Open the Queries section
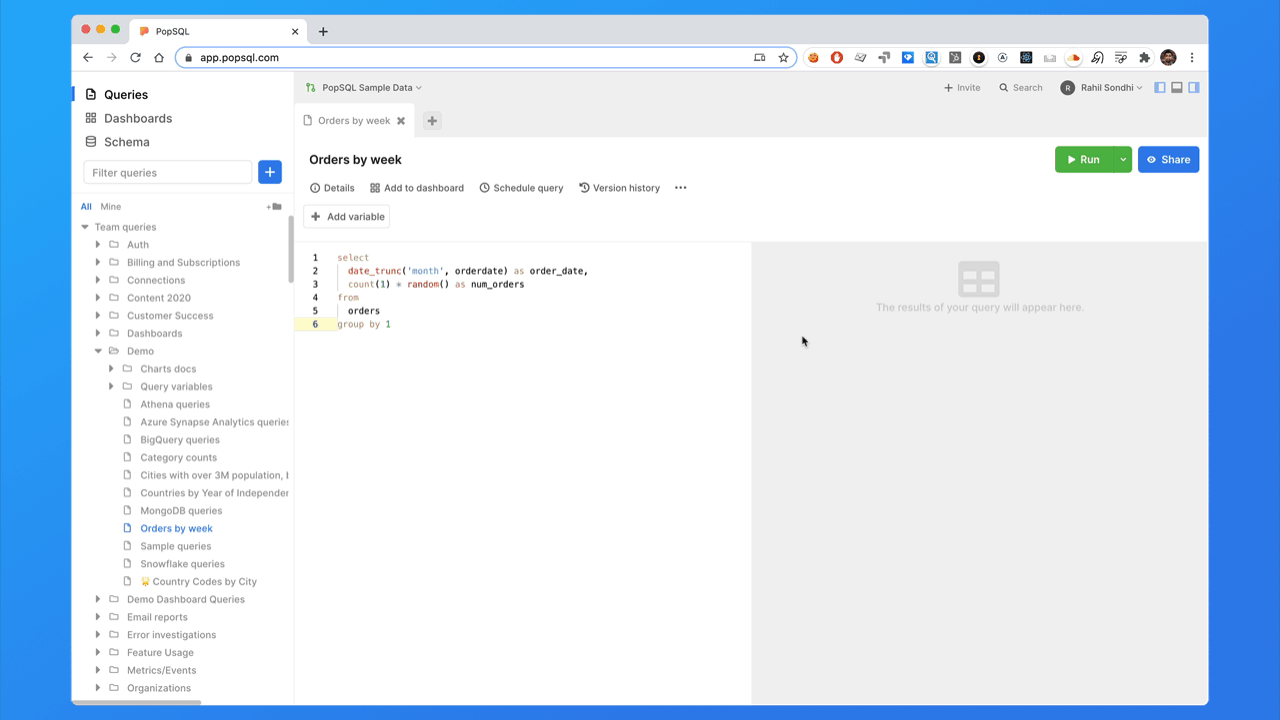 [116, 94]
